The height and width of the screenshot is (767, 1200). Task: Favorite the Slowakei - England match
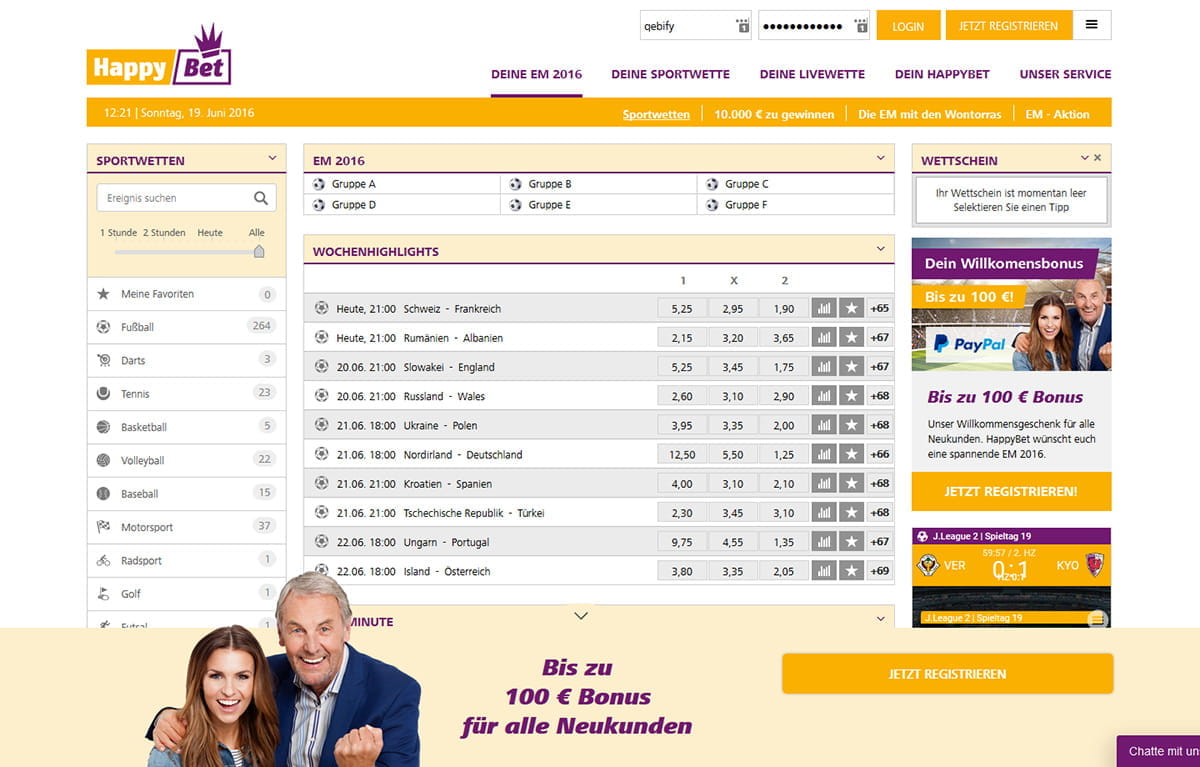[851, 367]
